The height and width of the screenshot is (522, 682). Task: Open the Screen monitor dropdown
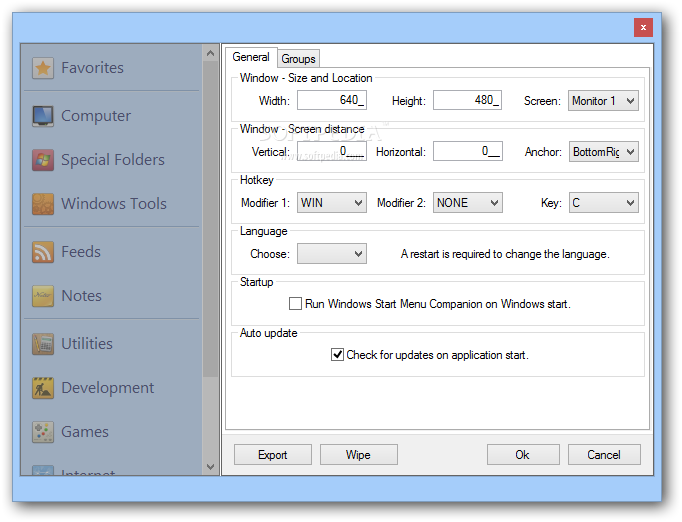click(603, 101)
